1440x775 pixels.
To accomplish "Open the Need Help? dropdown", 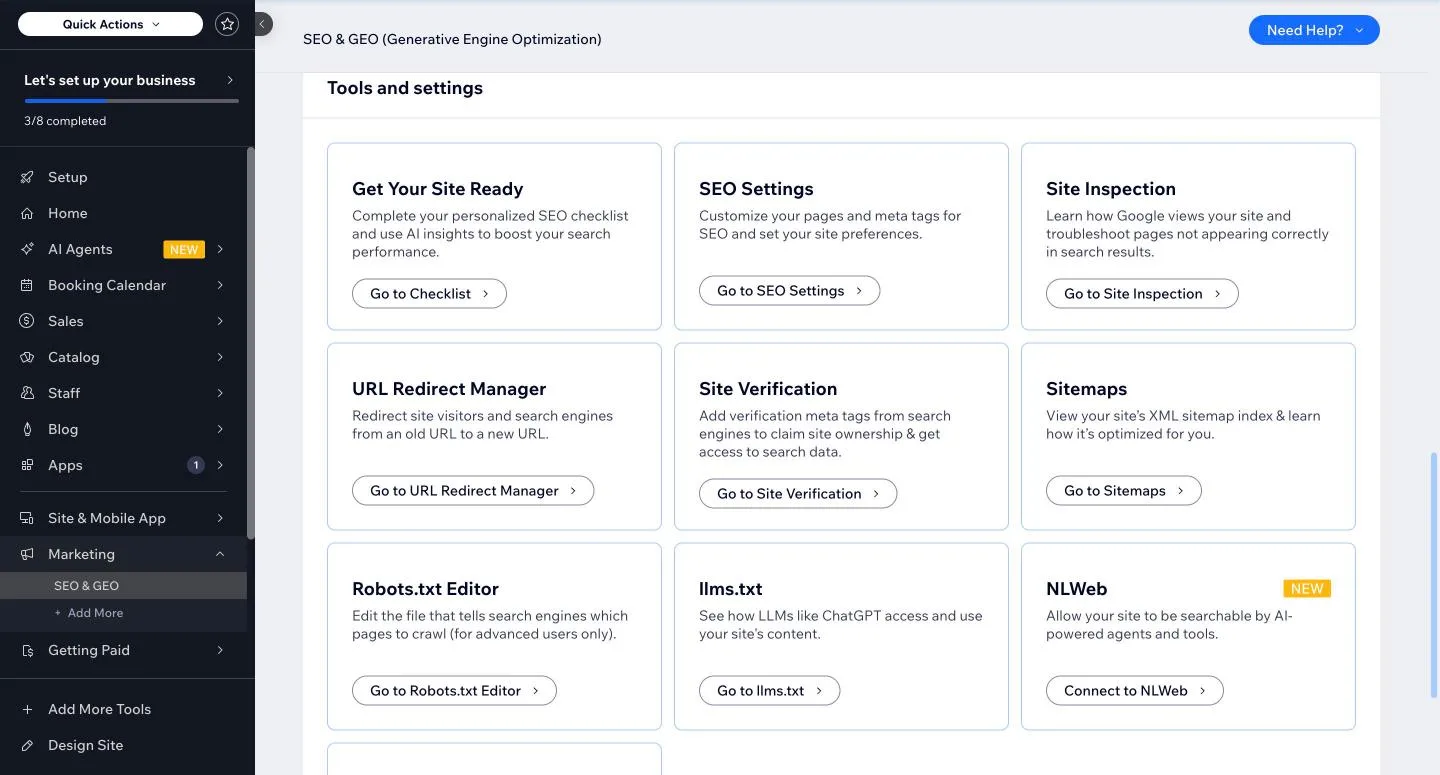I will click(1314, 30).
